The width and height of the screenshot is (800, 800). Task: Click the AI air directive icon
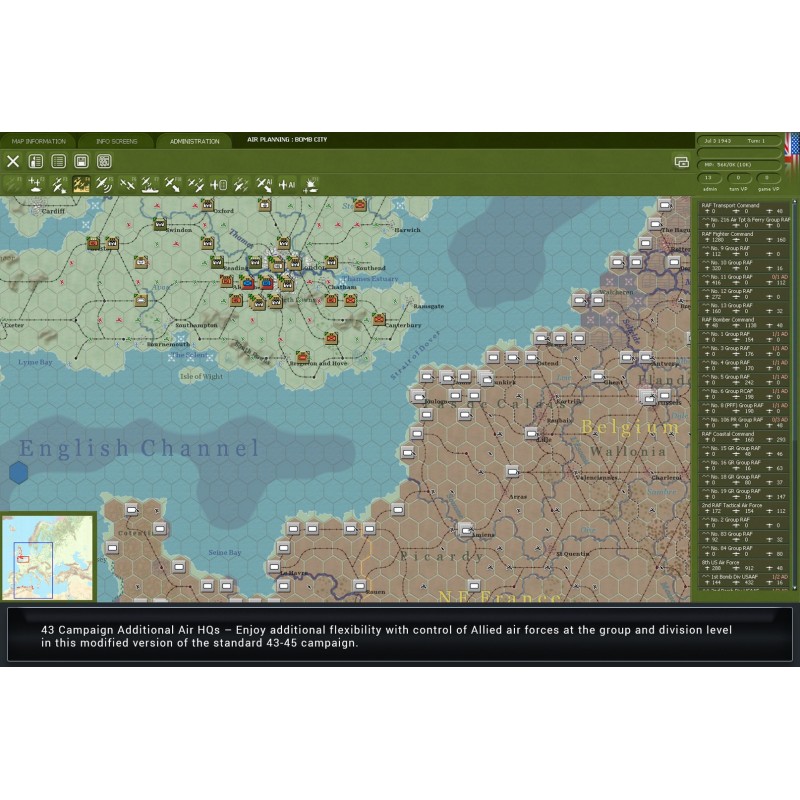coord(265,184)
